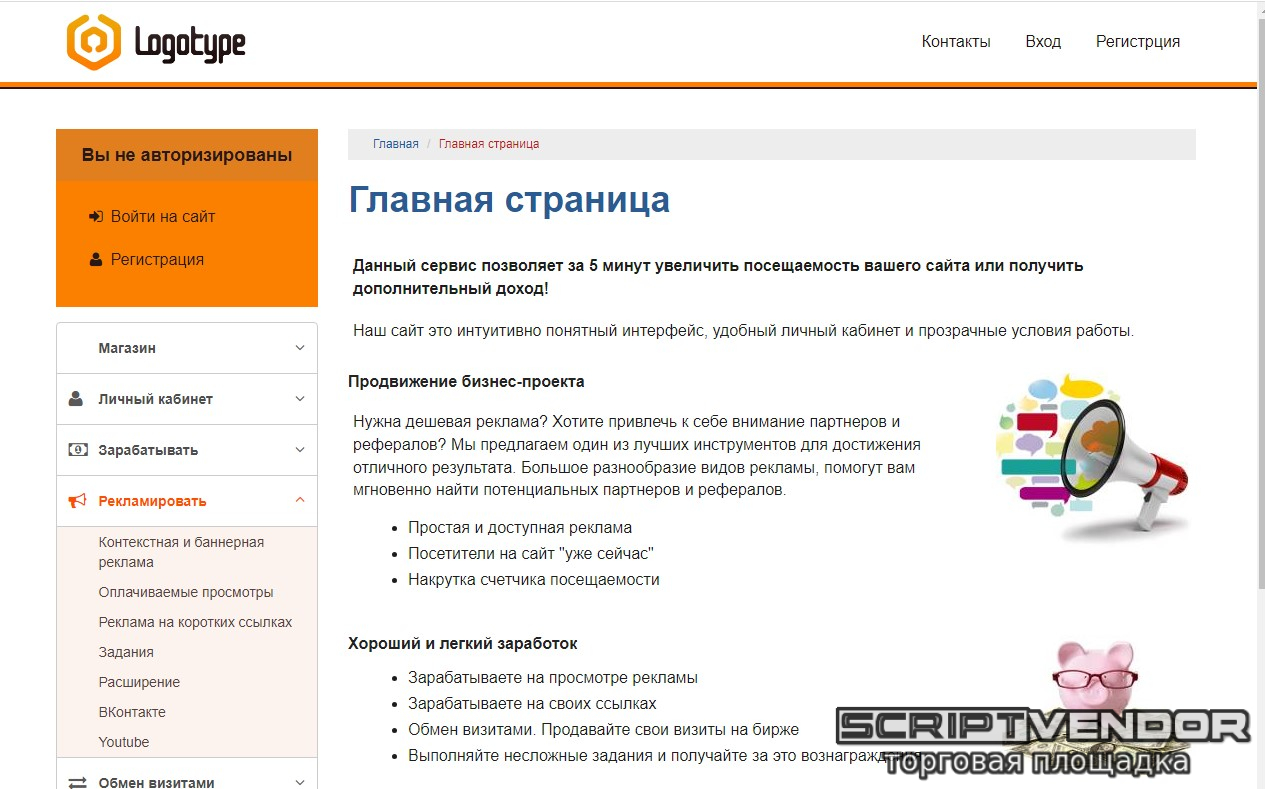Select the Рекламировать sidebar item

click(x=187, y=501)
